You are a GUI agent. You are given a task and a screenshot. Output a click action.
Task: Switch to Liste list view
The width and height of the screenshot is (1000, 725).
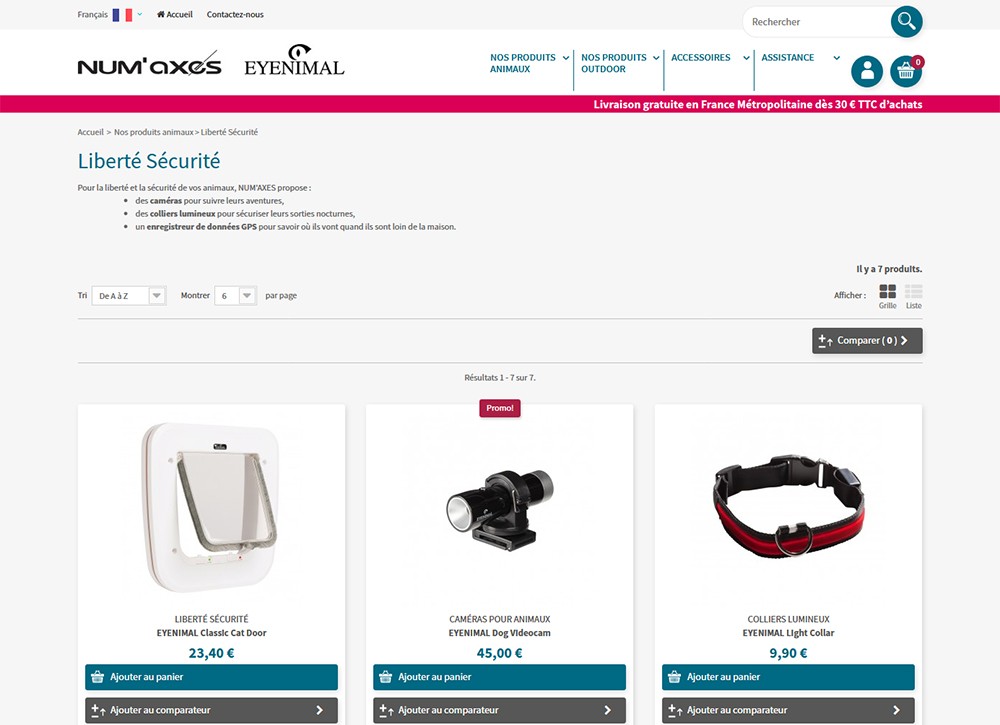point(913,296)
